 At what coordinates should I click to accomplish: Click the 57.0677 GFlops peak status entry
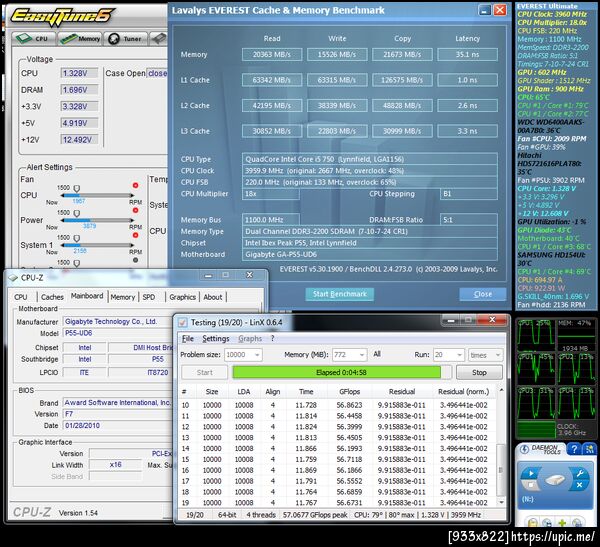tap(315, 515)
